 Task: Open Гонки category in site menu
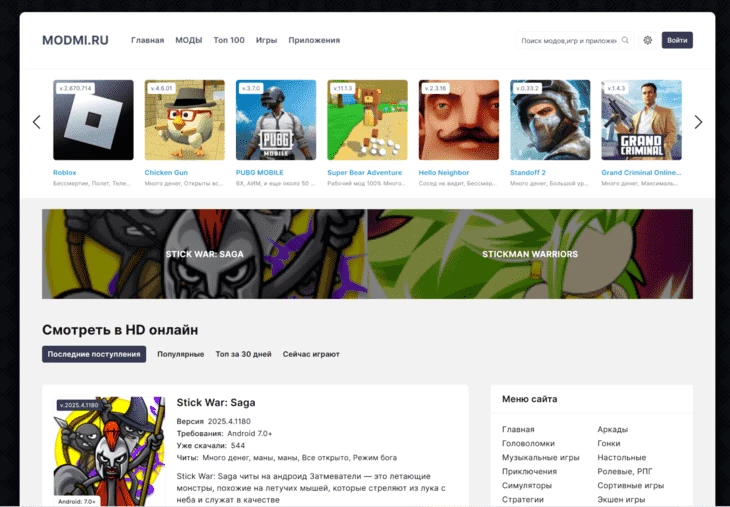[x=609, y=443]
